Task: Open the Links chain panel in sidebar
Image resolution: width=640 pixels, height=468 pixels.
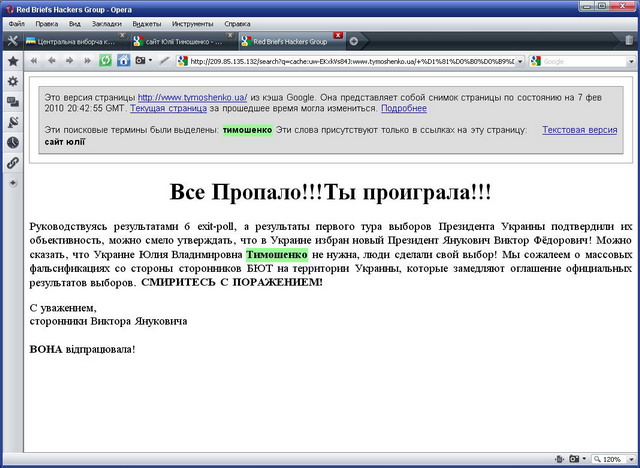Action: tap(13, 162)
